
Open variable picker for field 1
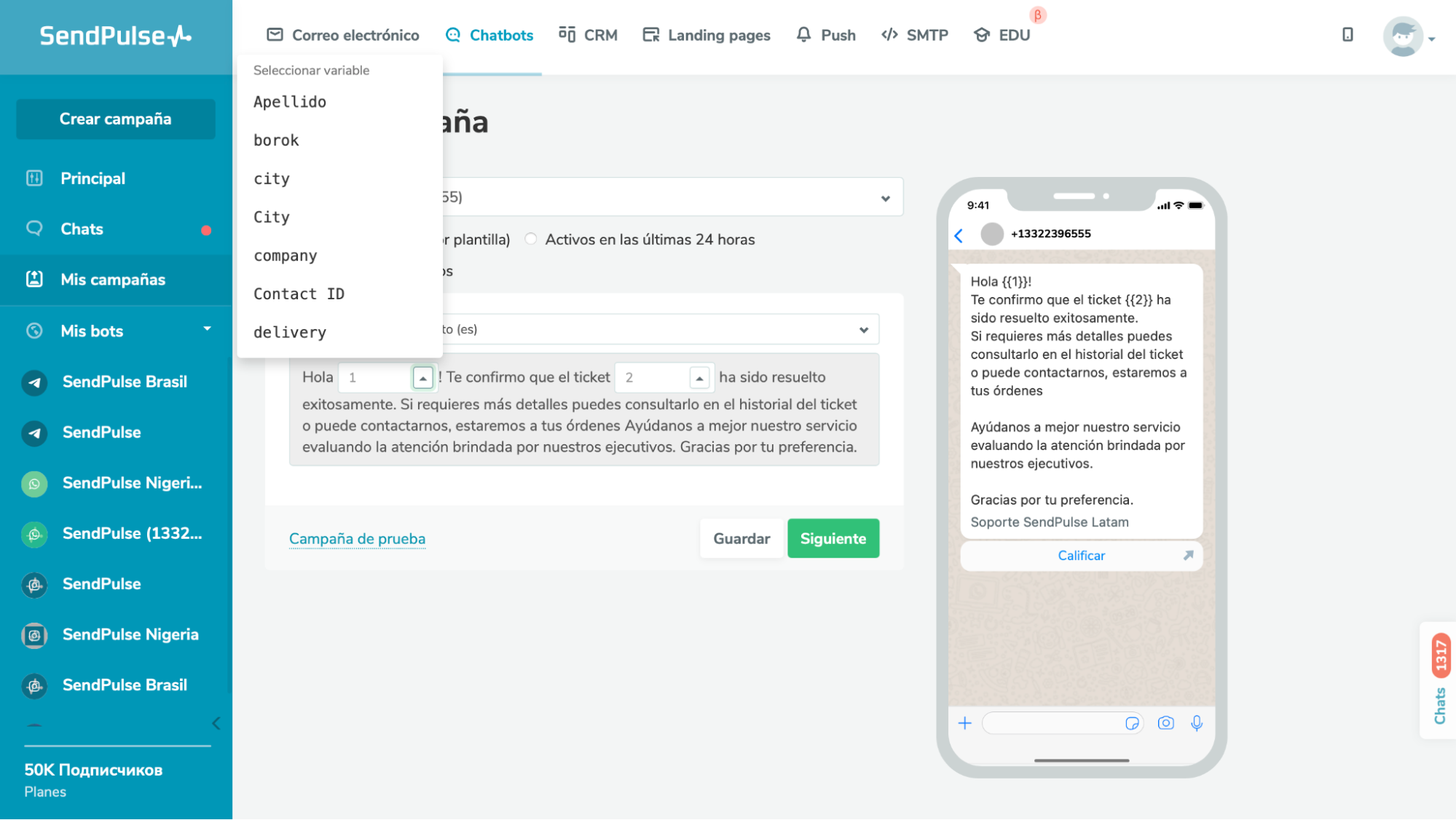point(422,377)
